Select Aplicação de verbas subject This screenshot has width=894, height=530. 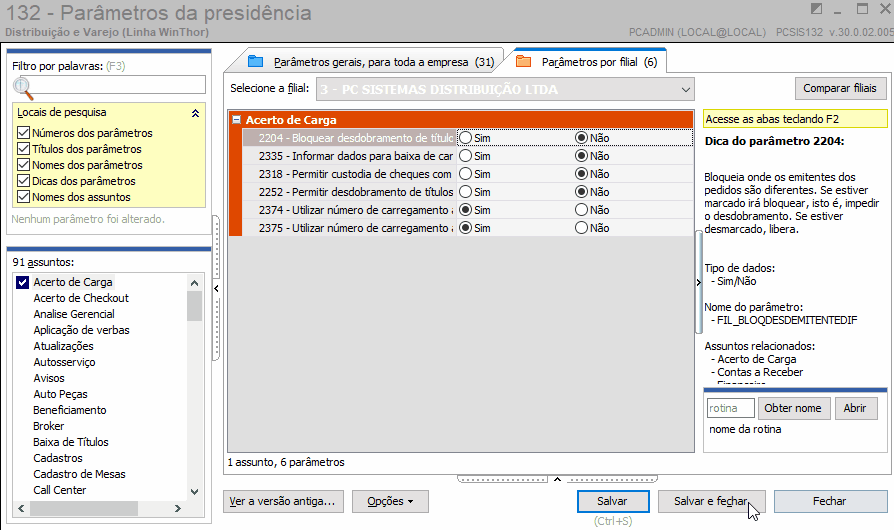[x=81, y=330]
